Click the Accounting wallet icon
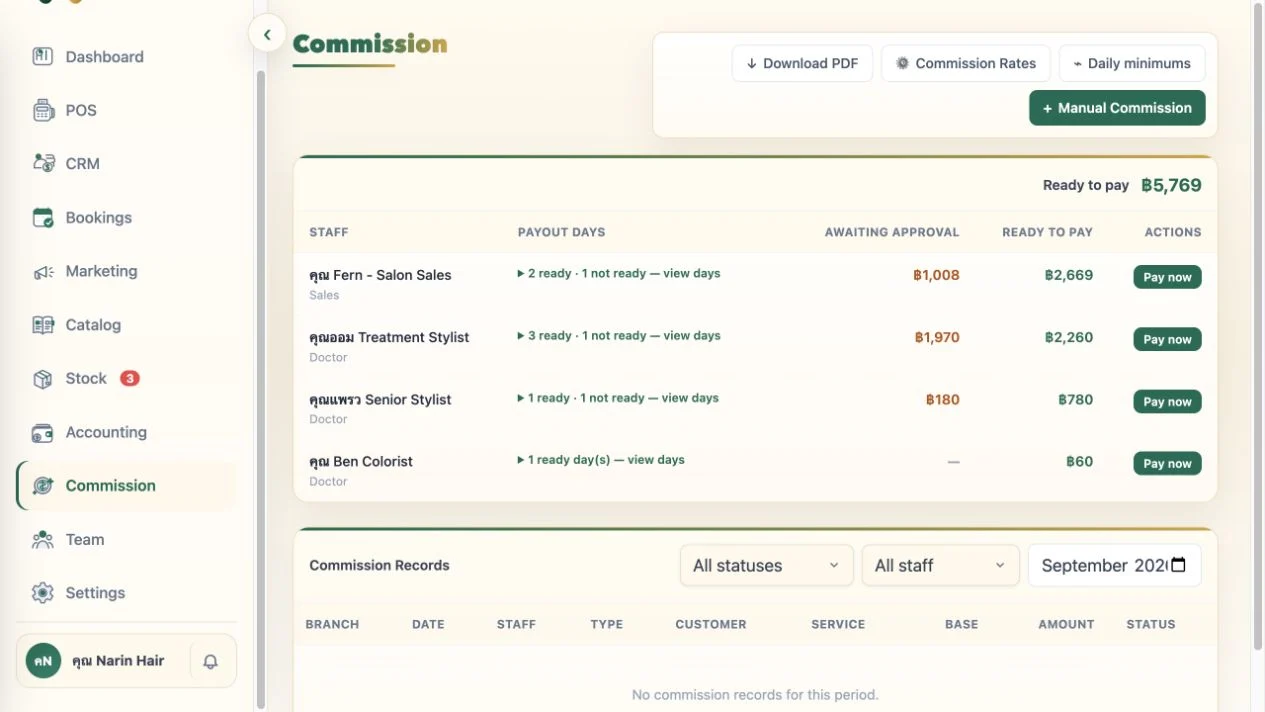 (x=42, y=432)
